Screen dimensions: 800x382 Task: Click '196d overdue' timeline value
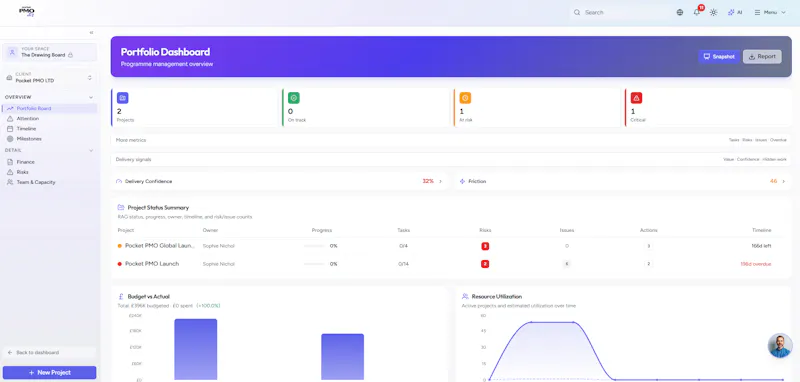(x=756, y=264)
